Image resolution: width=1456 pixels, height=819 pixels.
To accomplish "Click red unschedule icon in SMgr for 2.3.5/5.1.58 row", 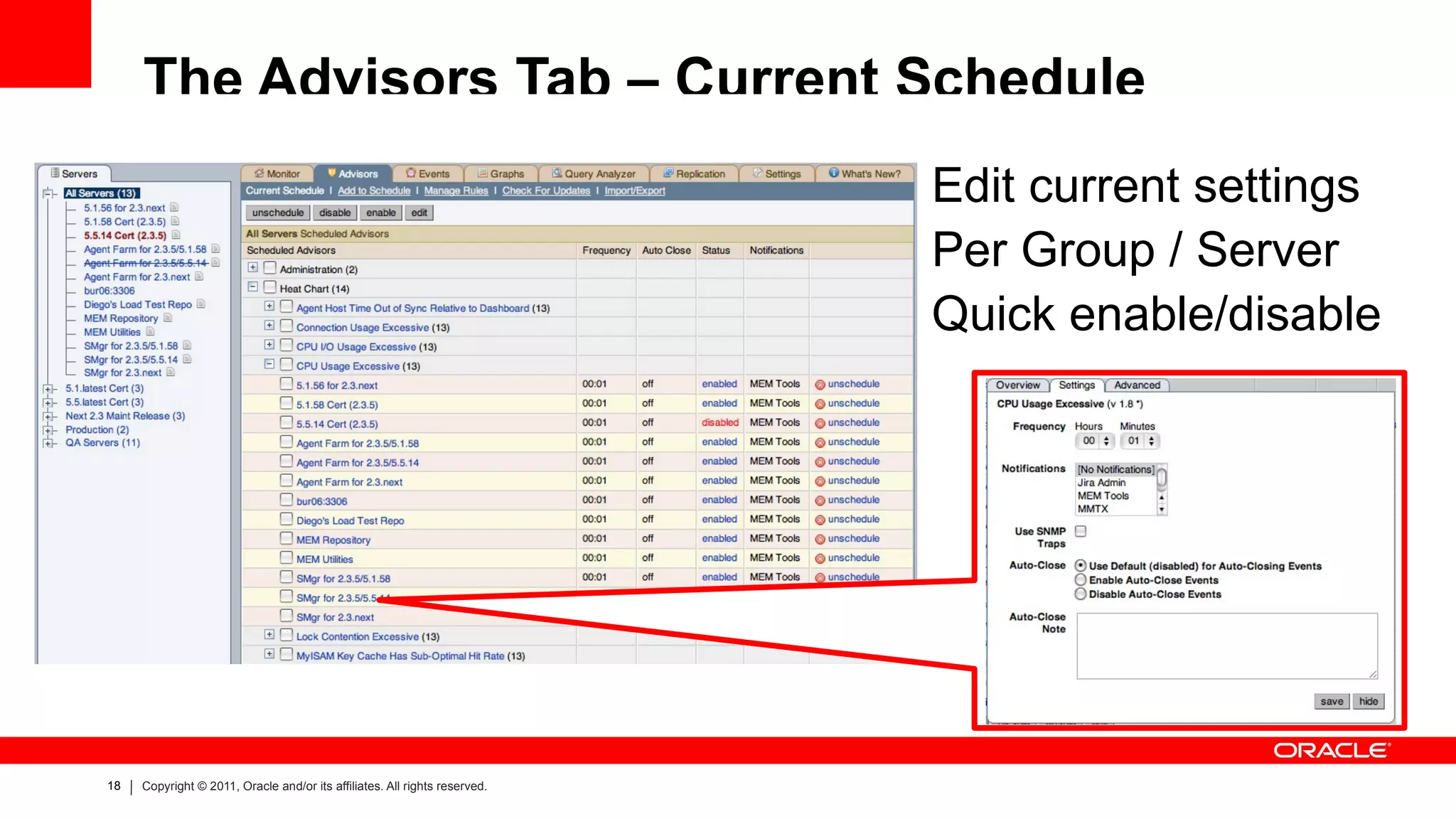I will (820, 577).
